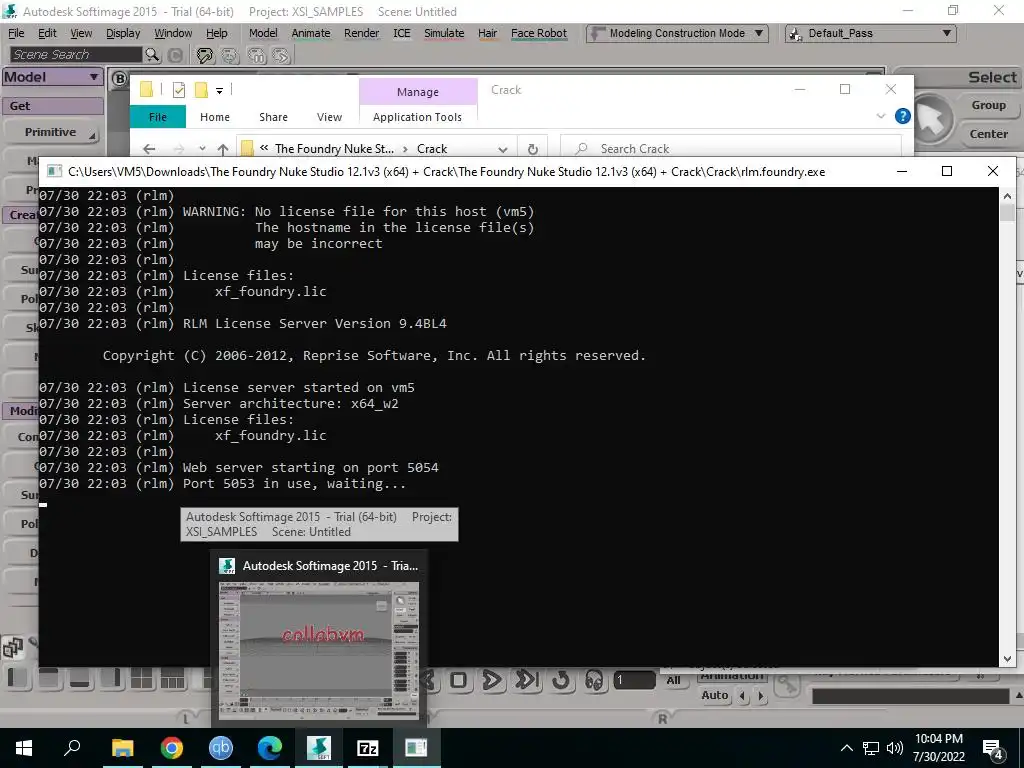
Task: Open qBittorrent from the taskbar
Action: click(x=221, y=748)
